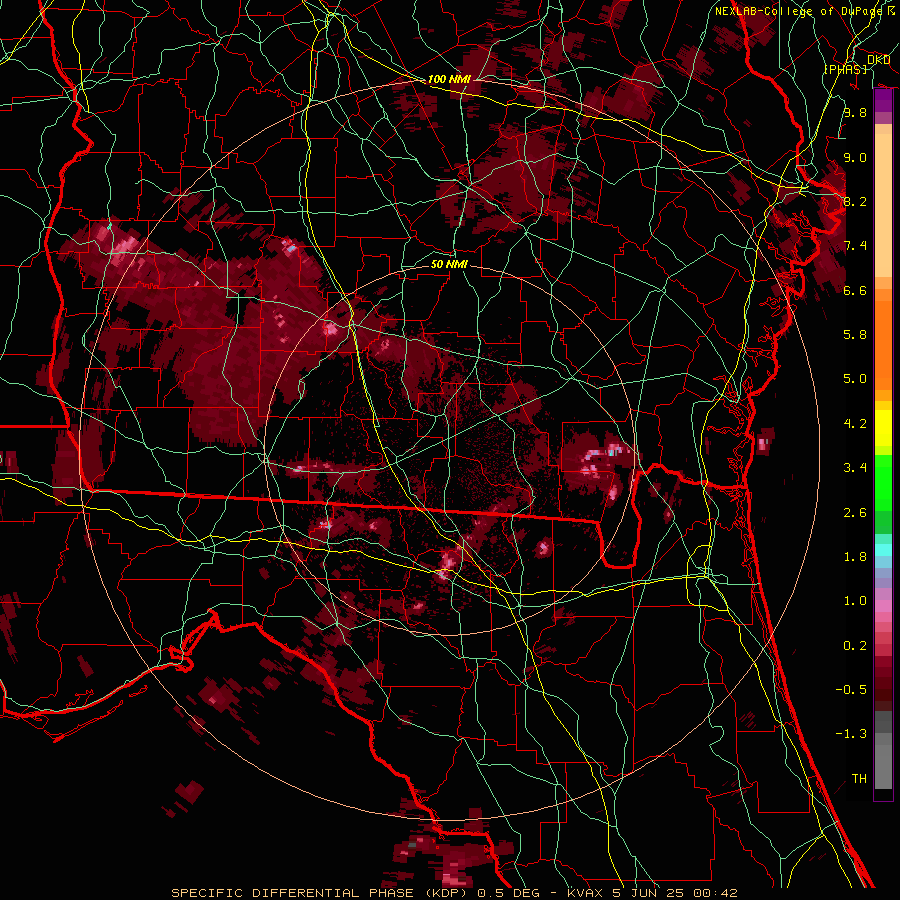This screenshot has height=900, width=900.
Task: Pick the peach segment near 8.2
Action: pos(883,207)
